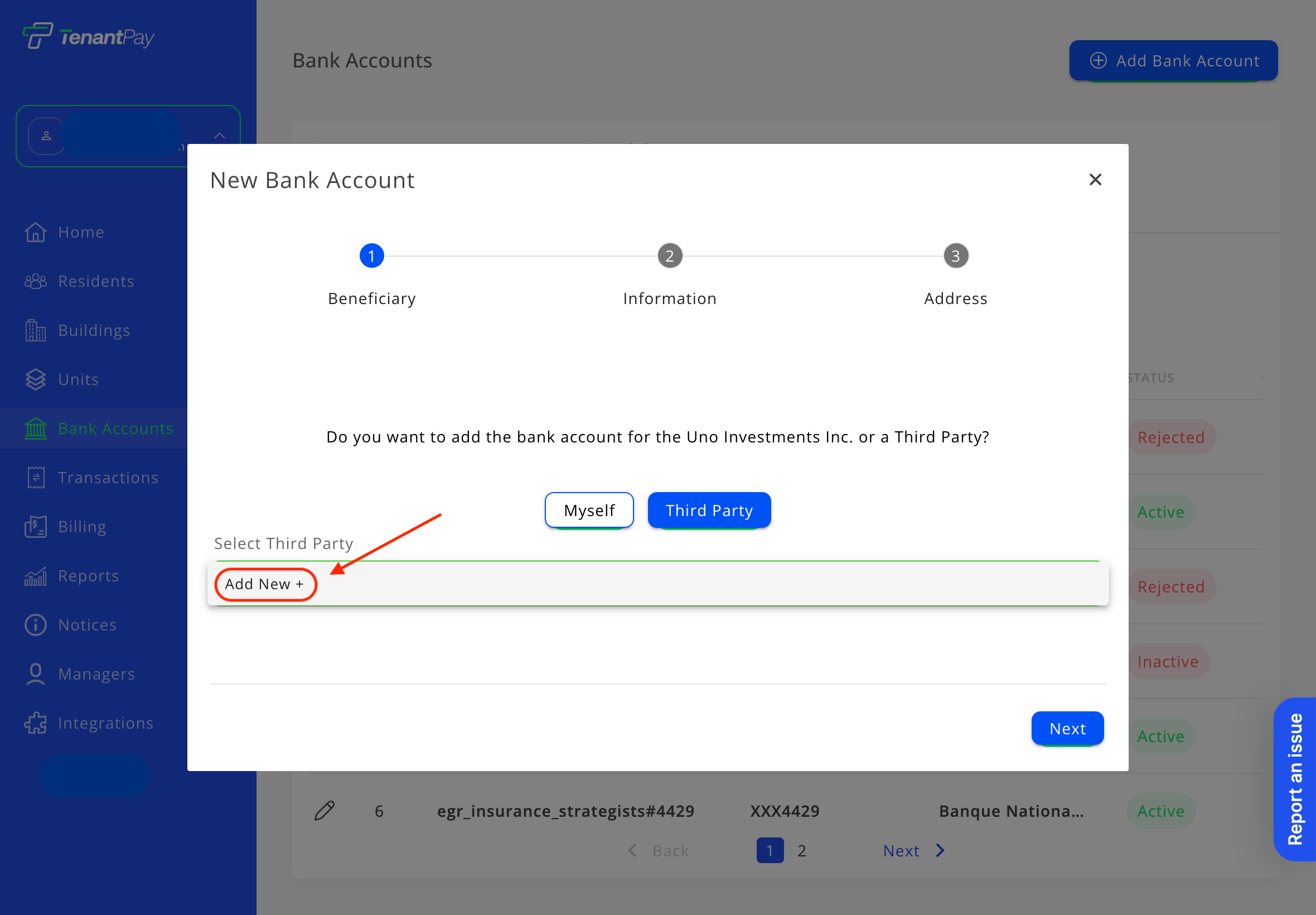Click the Home house icon

[36, 232]
